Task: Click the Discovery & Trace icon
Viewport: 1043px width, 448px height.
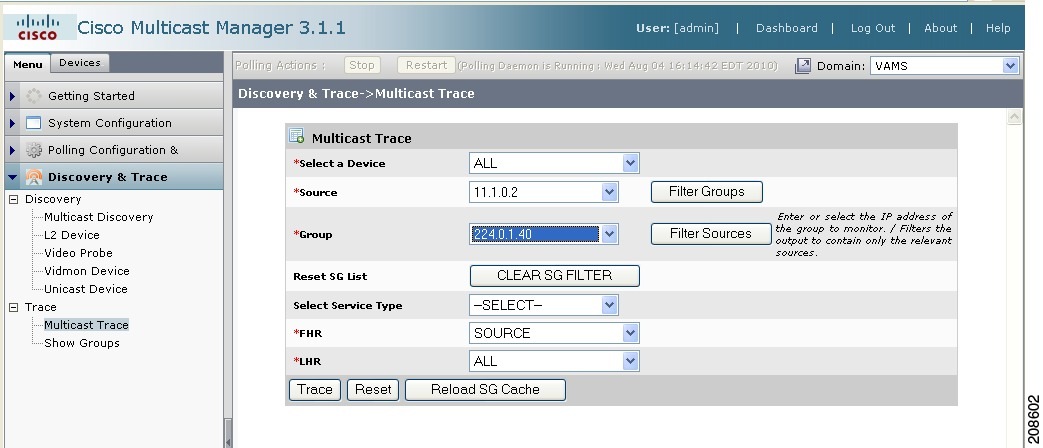Action: point(34,177)
